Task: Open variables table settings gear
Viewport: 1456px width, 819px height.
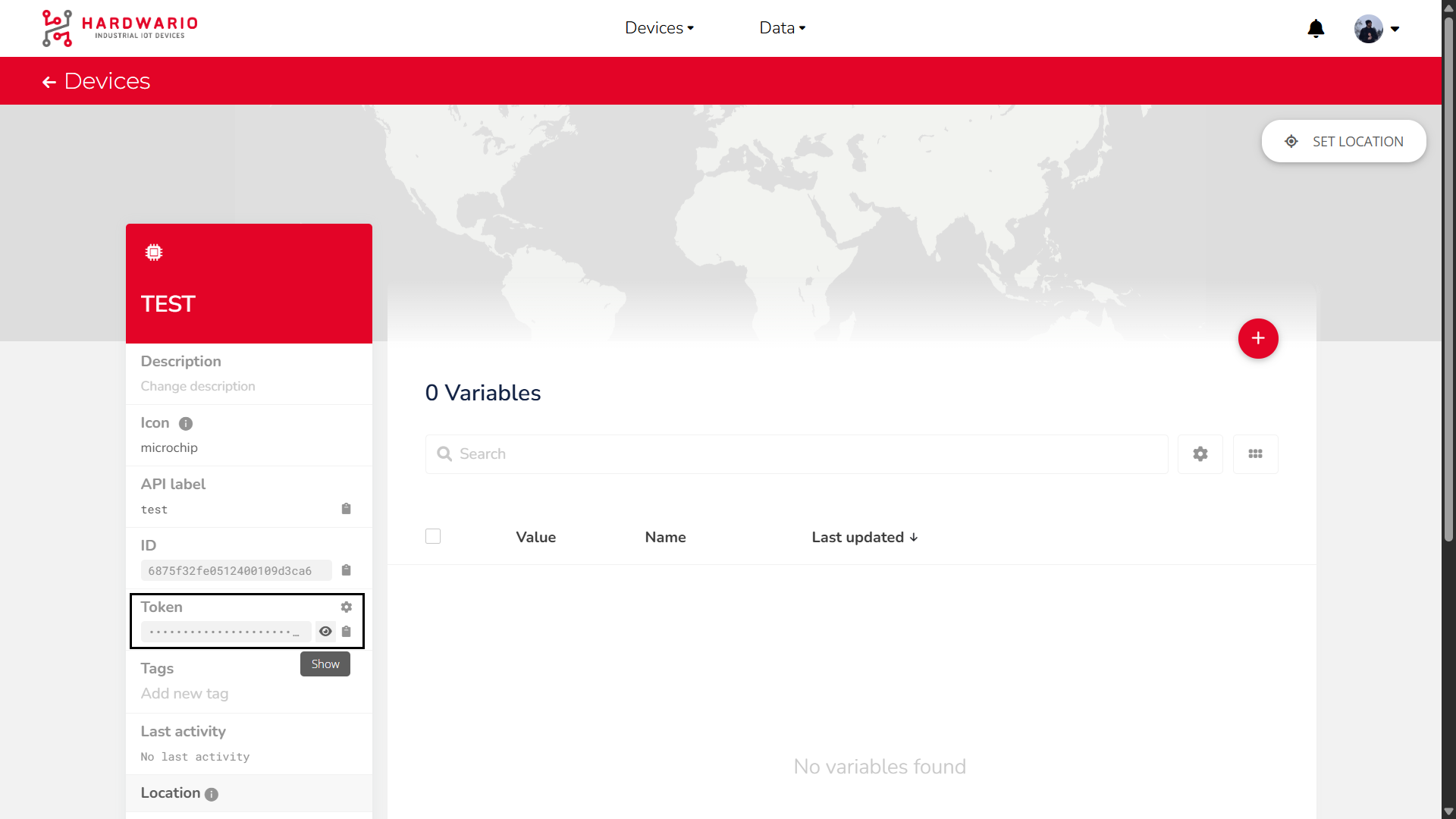Action: (x=1200, y=454)
